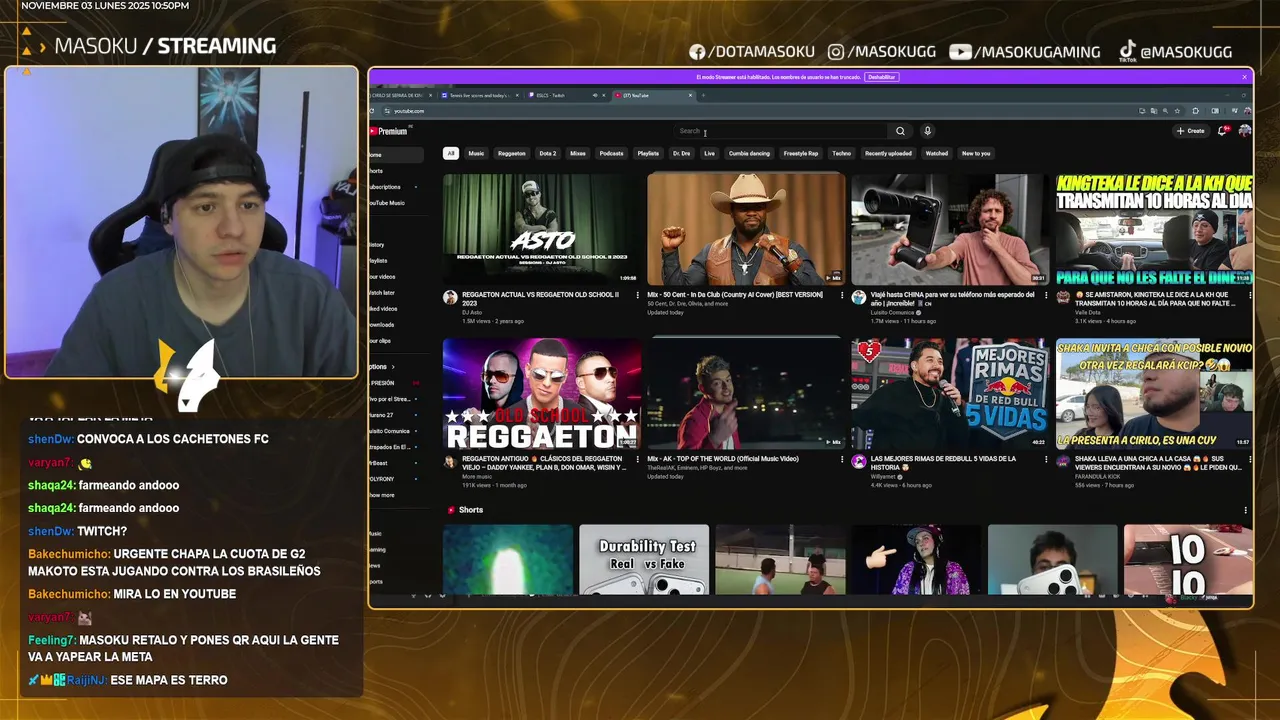The image size is (1280, 720).
Task: Open the 50 Cent cowboy mix thumbnail
Action: click(x=745, y=229)
